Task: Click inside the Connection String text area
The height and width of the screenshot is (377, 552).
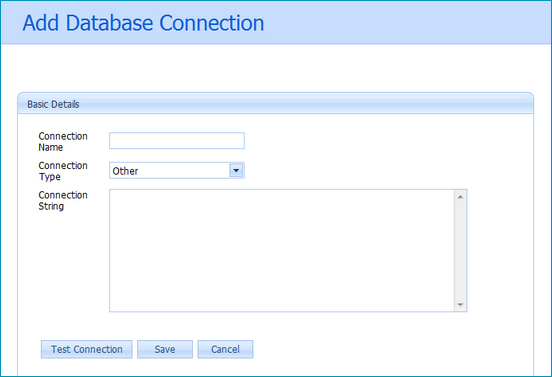Action: (x=282, y=251)
